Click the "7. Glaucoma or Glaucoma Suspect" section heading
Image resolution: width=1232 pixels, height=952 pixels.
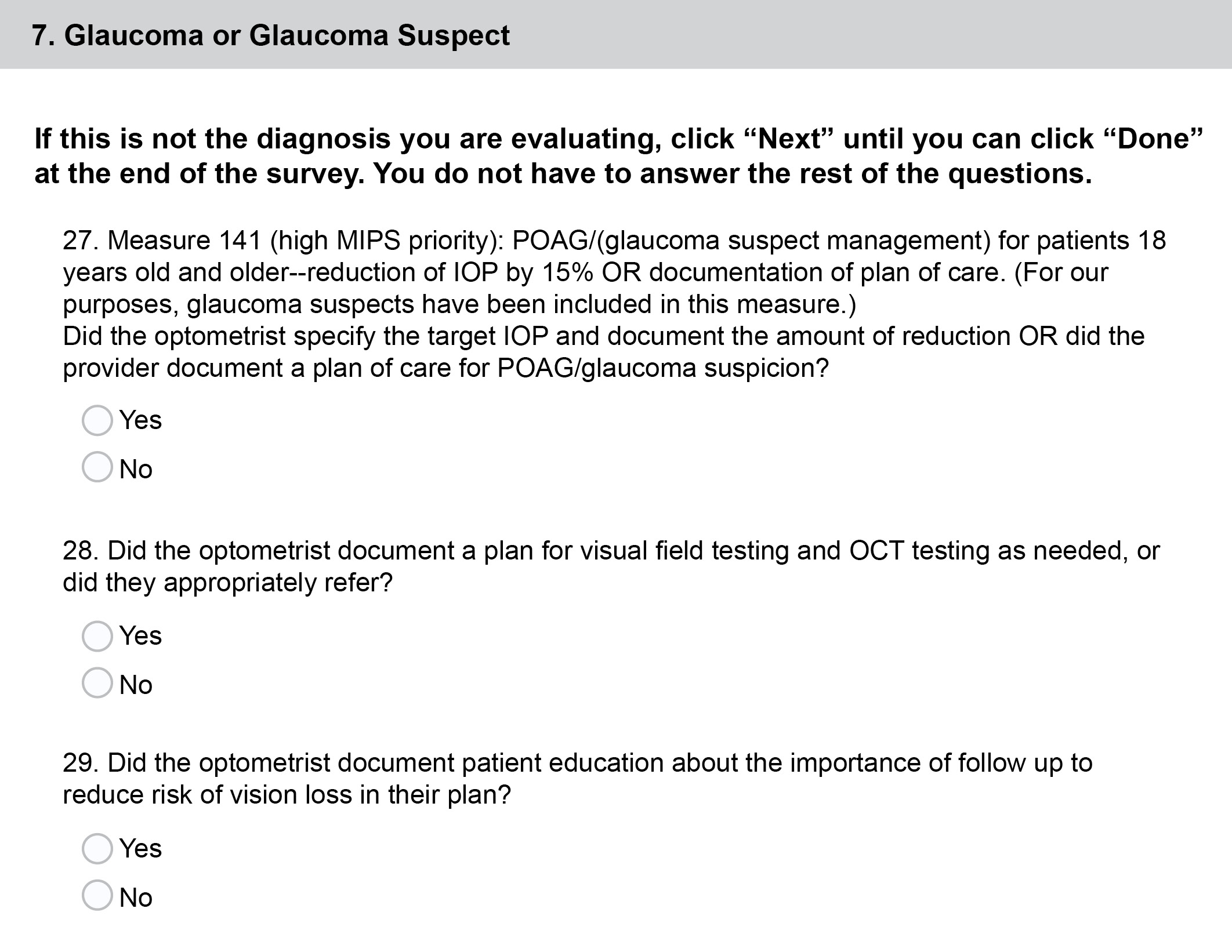[271, 35]
